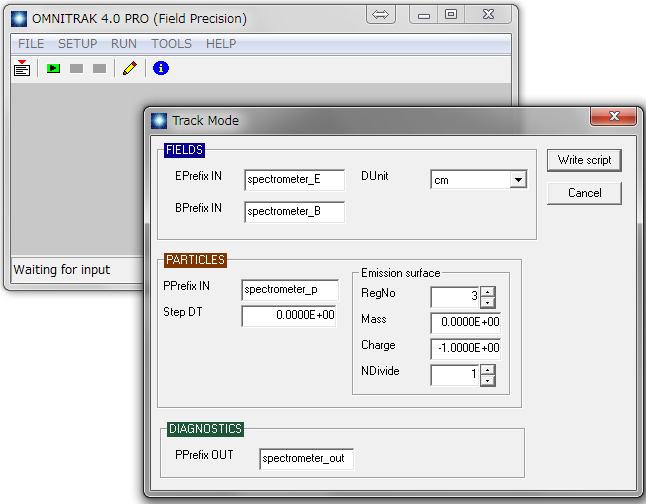The image size is (646, 504).
Task: Open the HELP menu
Action: 221,44
